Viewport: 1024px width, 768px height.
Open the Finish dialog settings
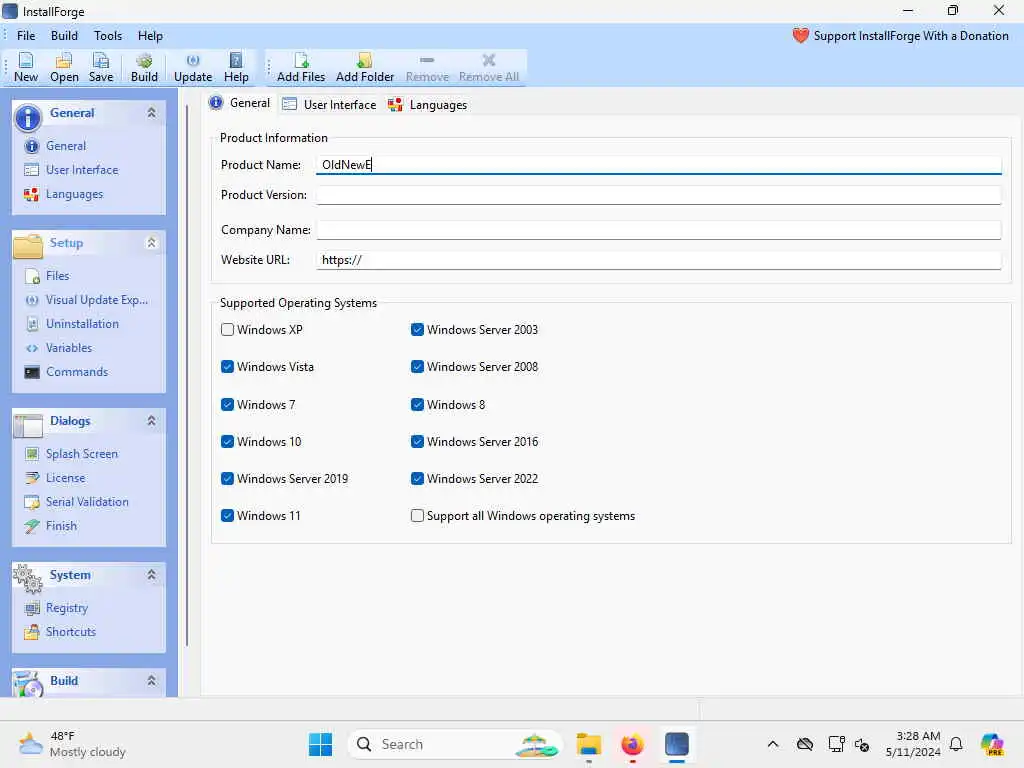(61, 526)
